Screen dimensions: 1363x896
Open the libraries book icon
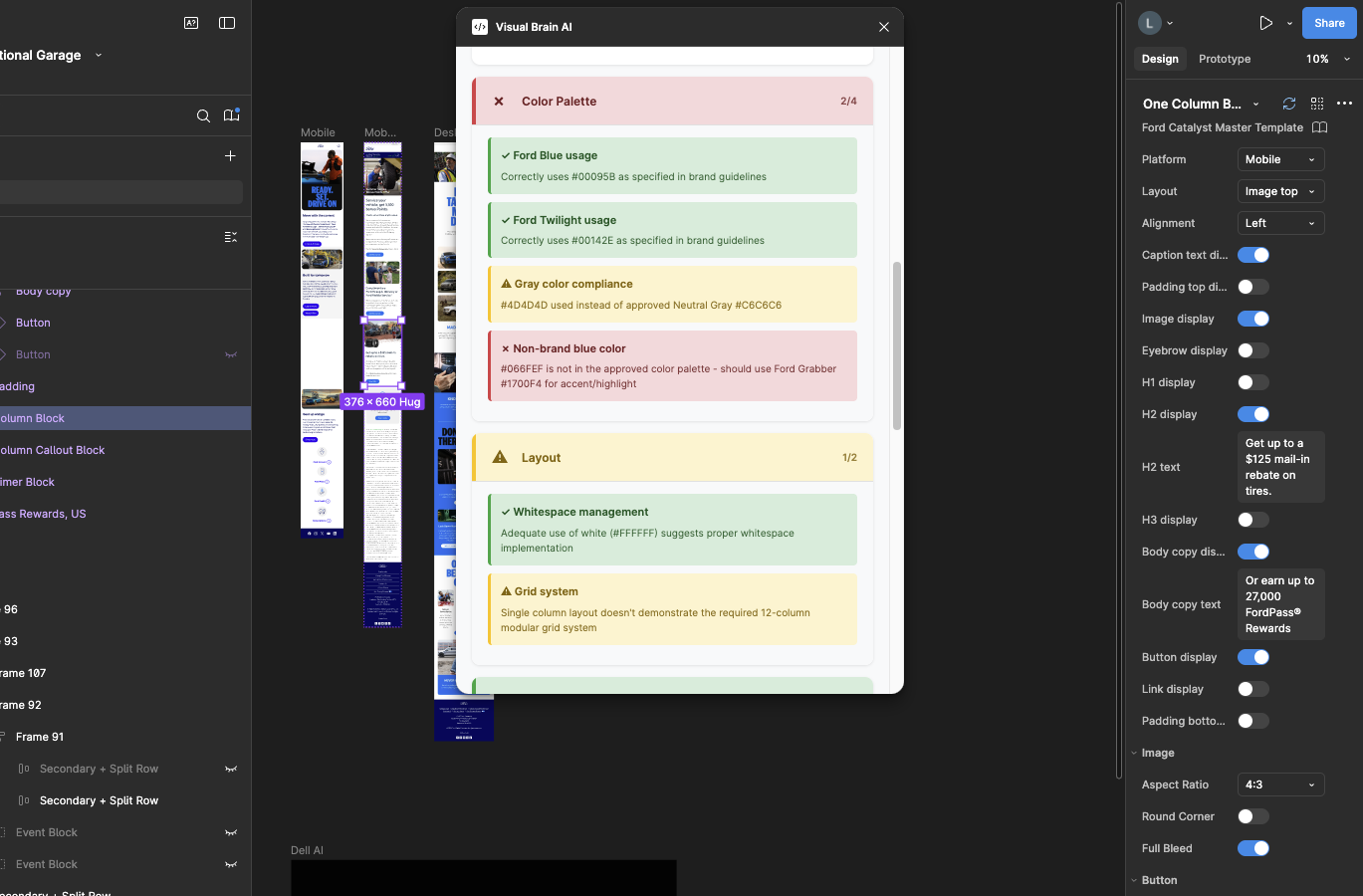231,115
